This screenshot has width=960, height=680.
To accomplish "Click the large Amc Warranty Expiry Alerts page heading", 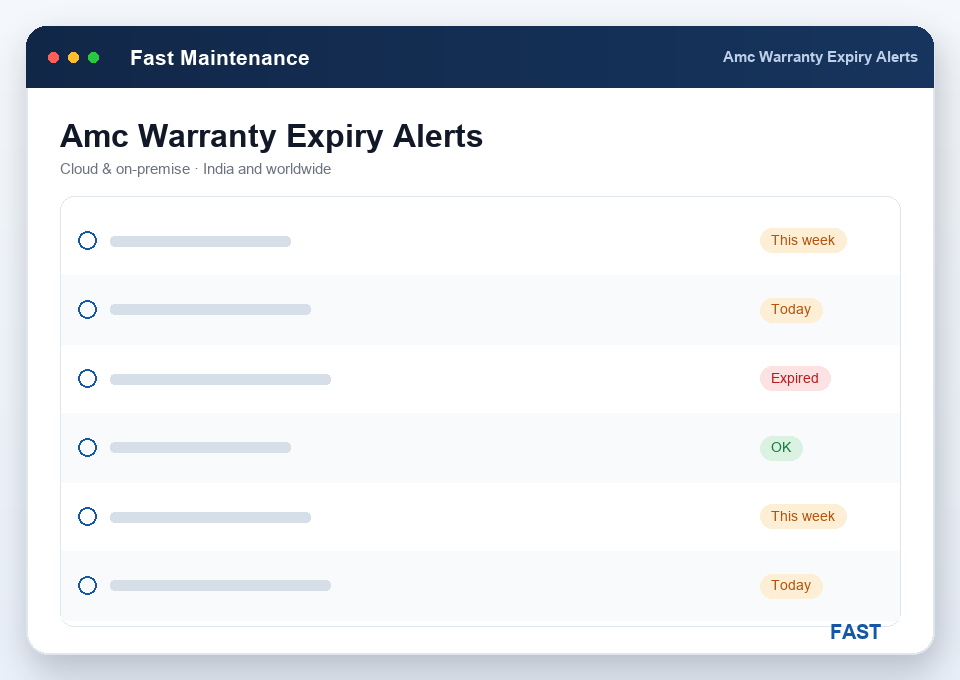I will point(271,136).
